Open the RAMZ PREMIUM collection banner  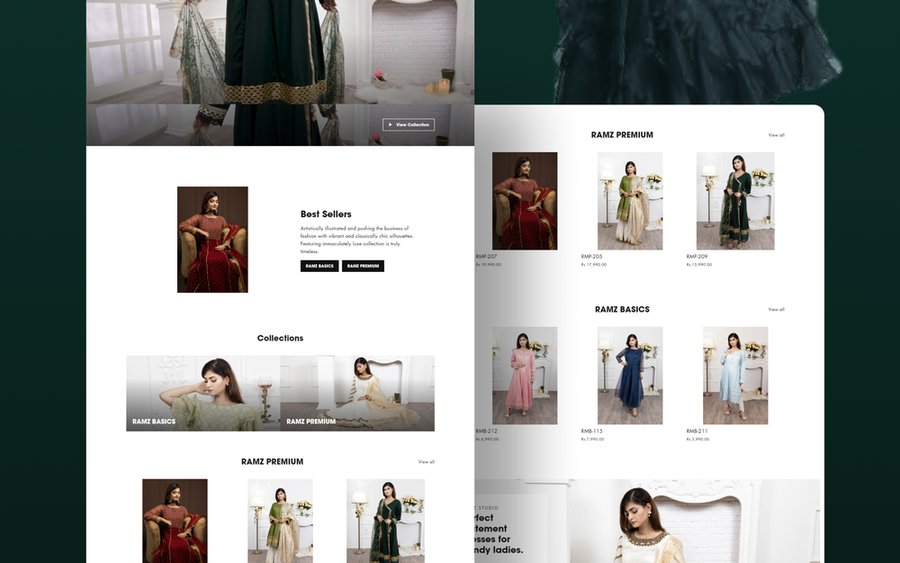(357, 393)
